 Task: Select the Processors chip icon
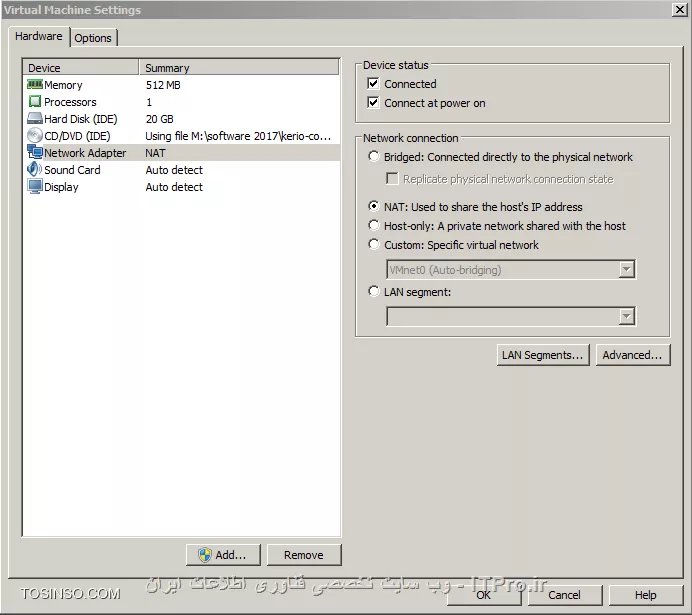[35, 101]
